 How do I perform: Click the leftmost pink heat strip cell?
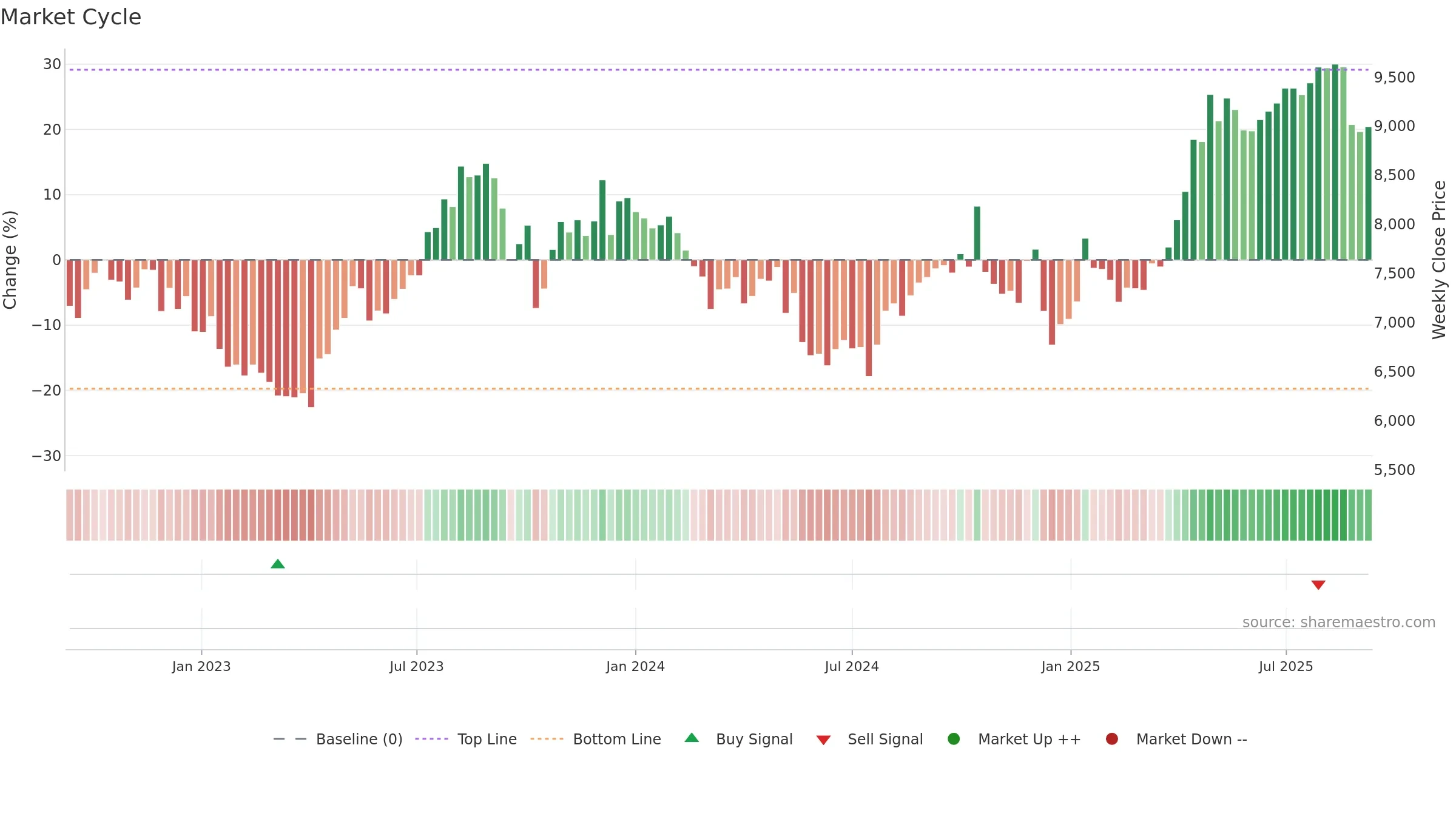pos(70,515)
